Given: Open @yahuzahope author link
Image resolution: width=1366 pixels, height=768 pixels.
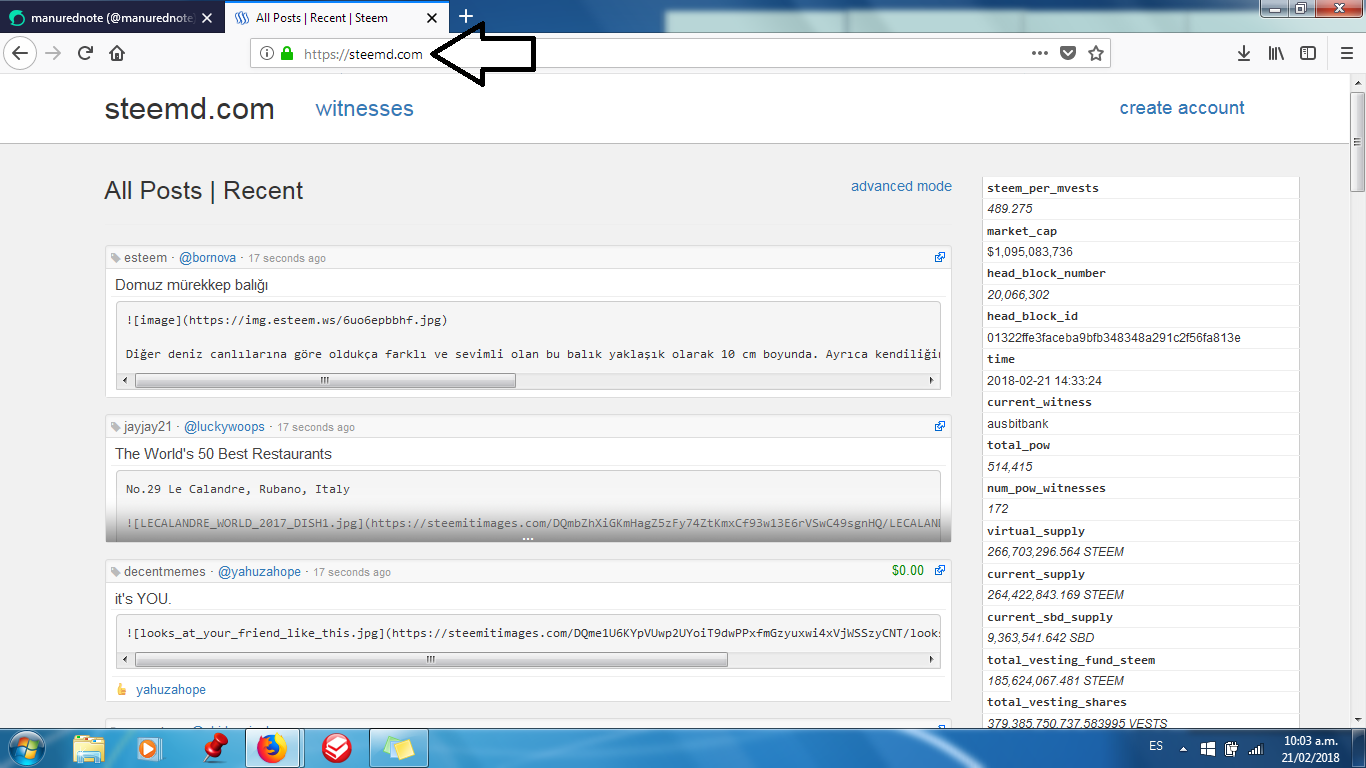Looking at the screenshot, I should [259, 572].
